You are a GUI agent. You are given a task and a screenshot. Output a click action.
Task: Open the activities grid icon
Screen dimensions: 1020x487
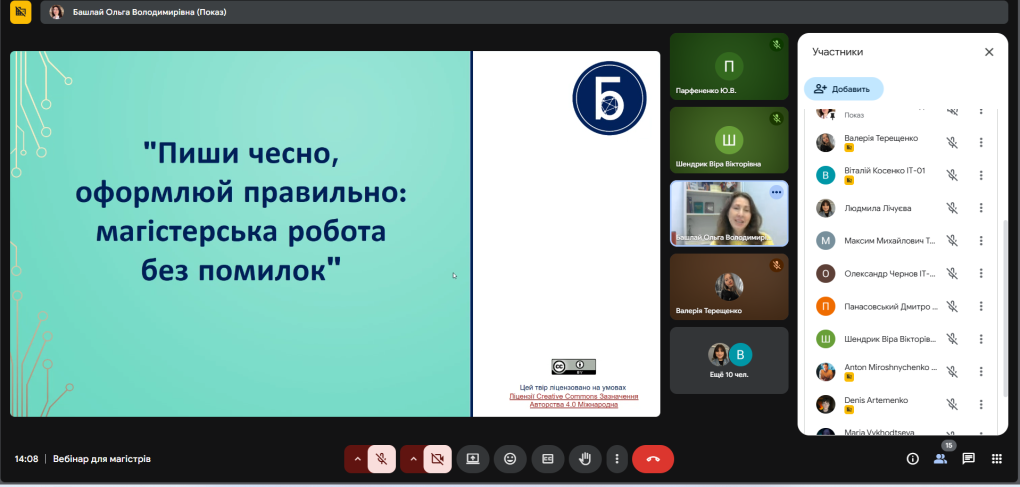tap(996, 459)
